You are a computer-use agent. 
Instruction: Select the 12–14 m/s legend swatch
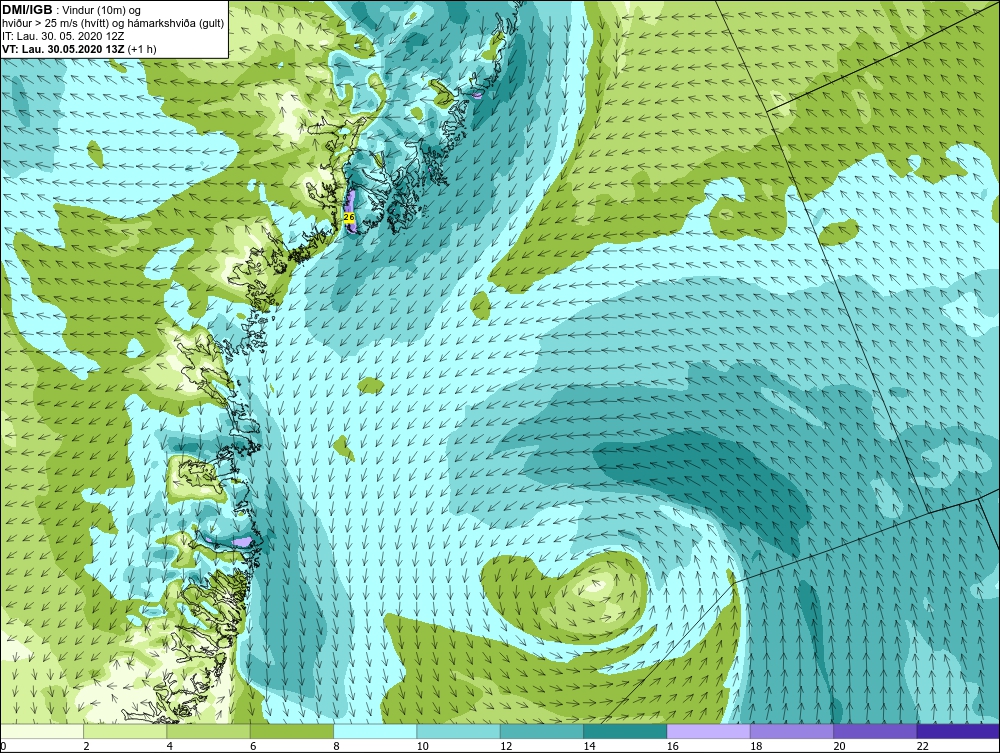click(541, 731)
